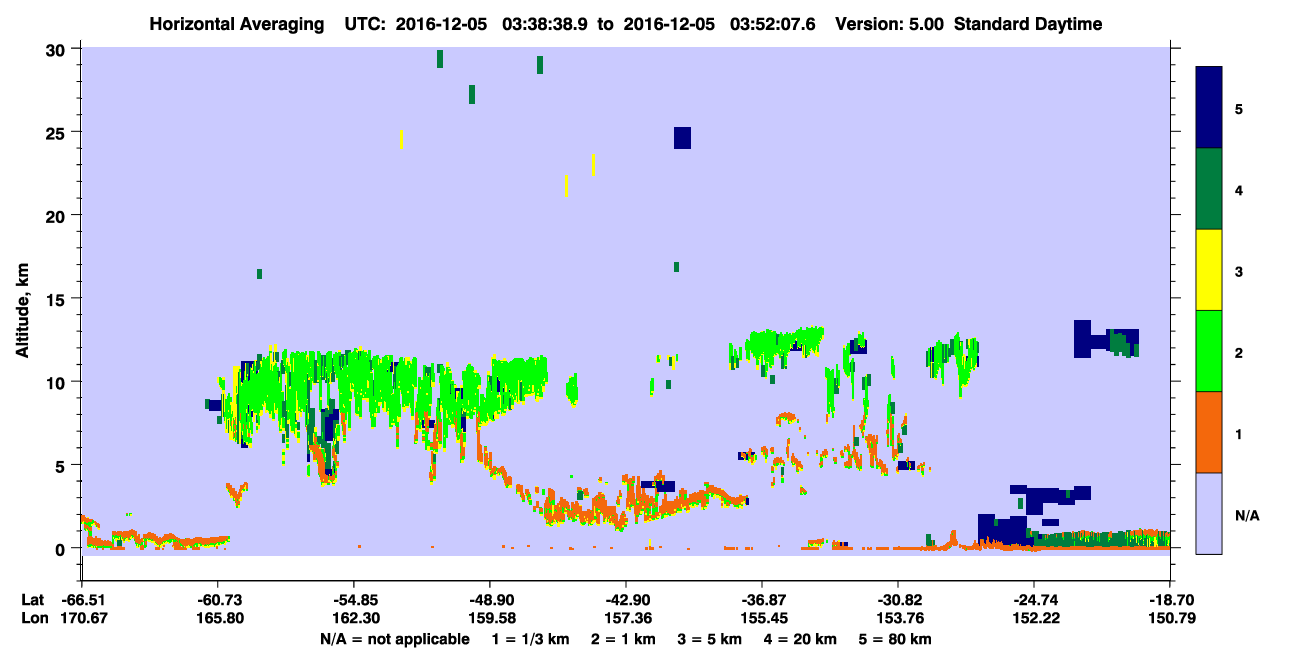Click the 'Lat' row label
Viewport: 1300px width, 667px height.
point(32,600)
